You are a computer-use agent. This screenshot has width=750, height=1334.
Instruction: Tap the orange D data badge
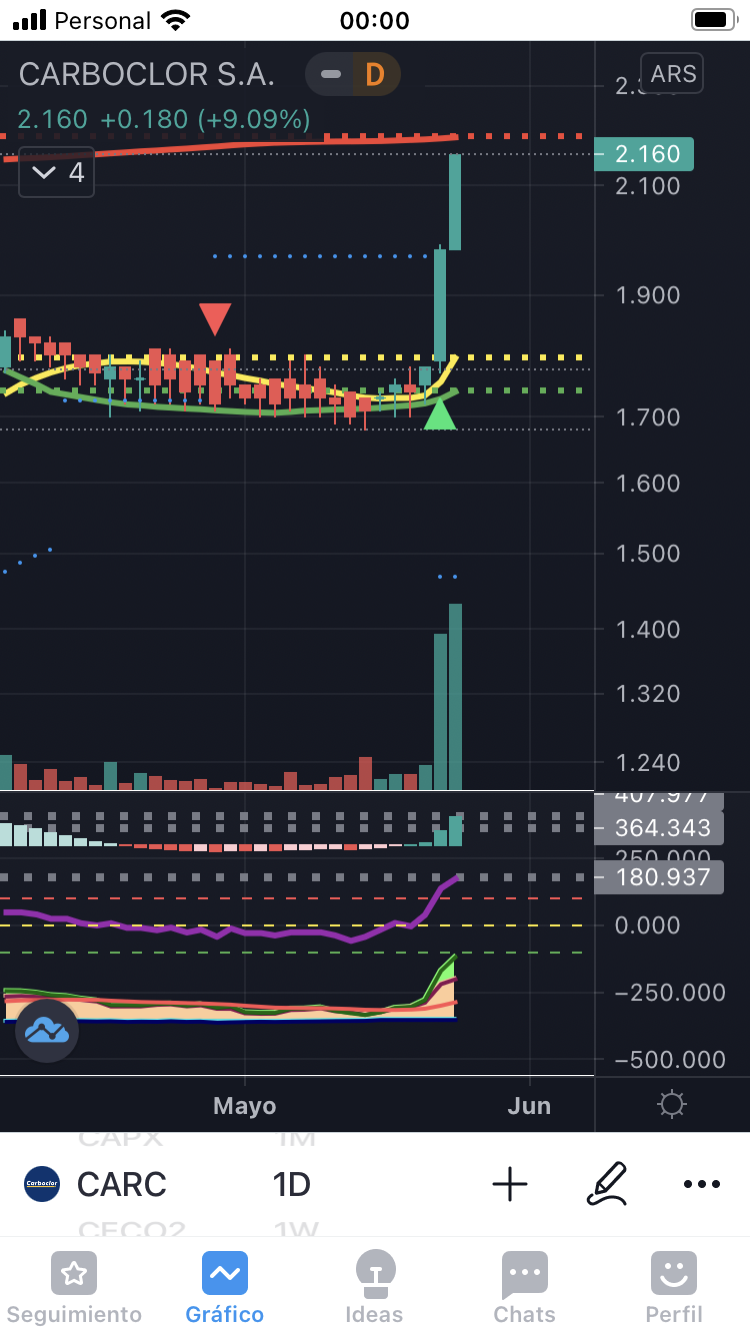click(x=375, y=74)
